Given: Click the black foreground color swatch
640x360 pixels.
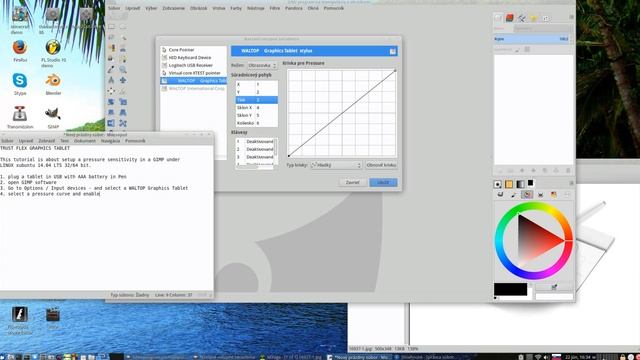Looking at the screenshot, I should tap(510, 289).
